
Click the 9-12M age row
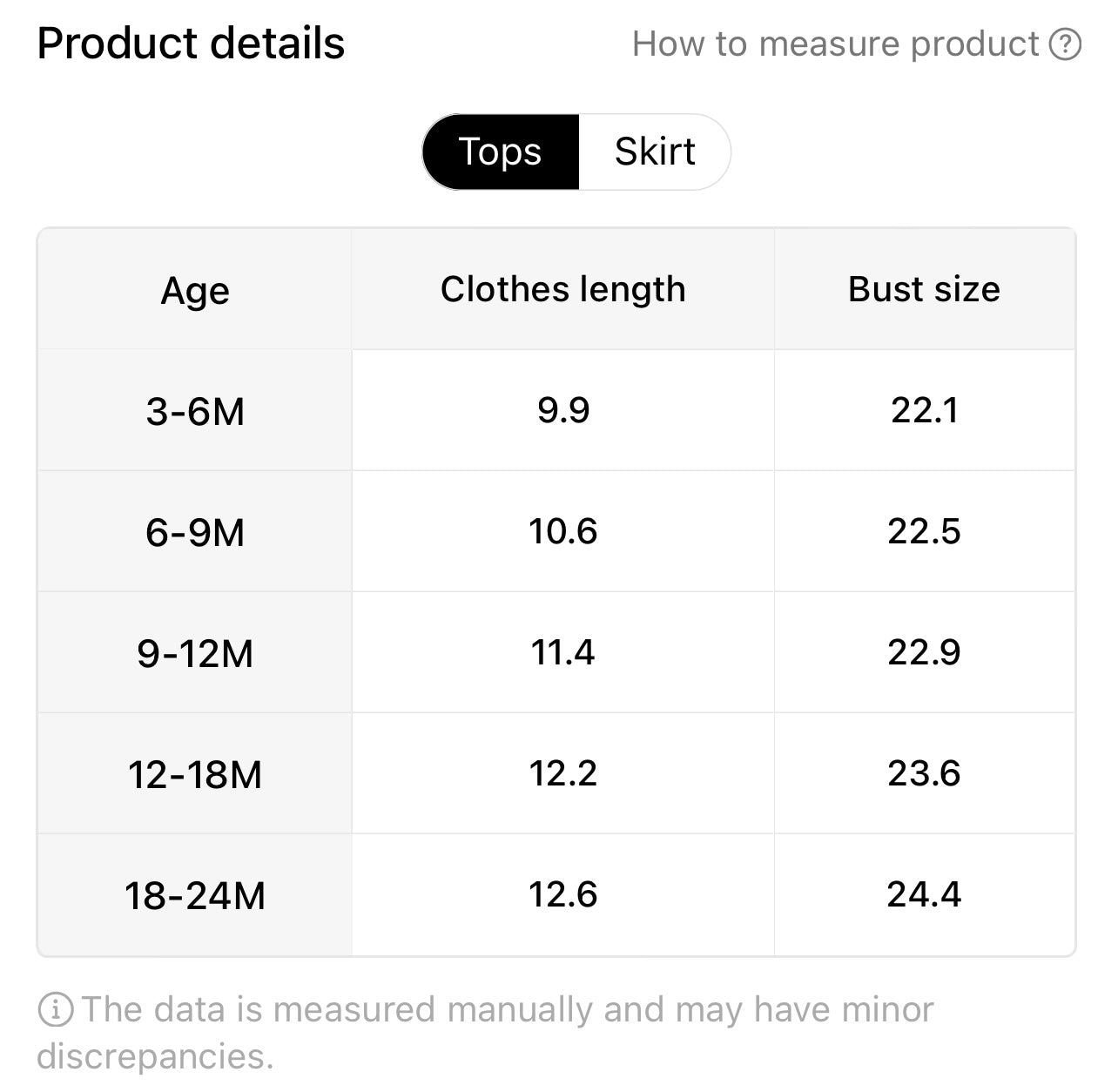pos(556,652)
